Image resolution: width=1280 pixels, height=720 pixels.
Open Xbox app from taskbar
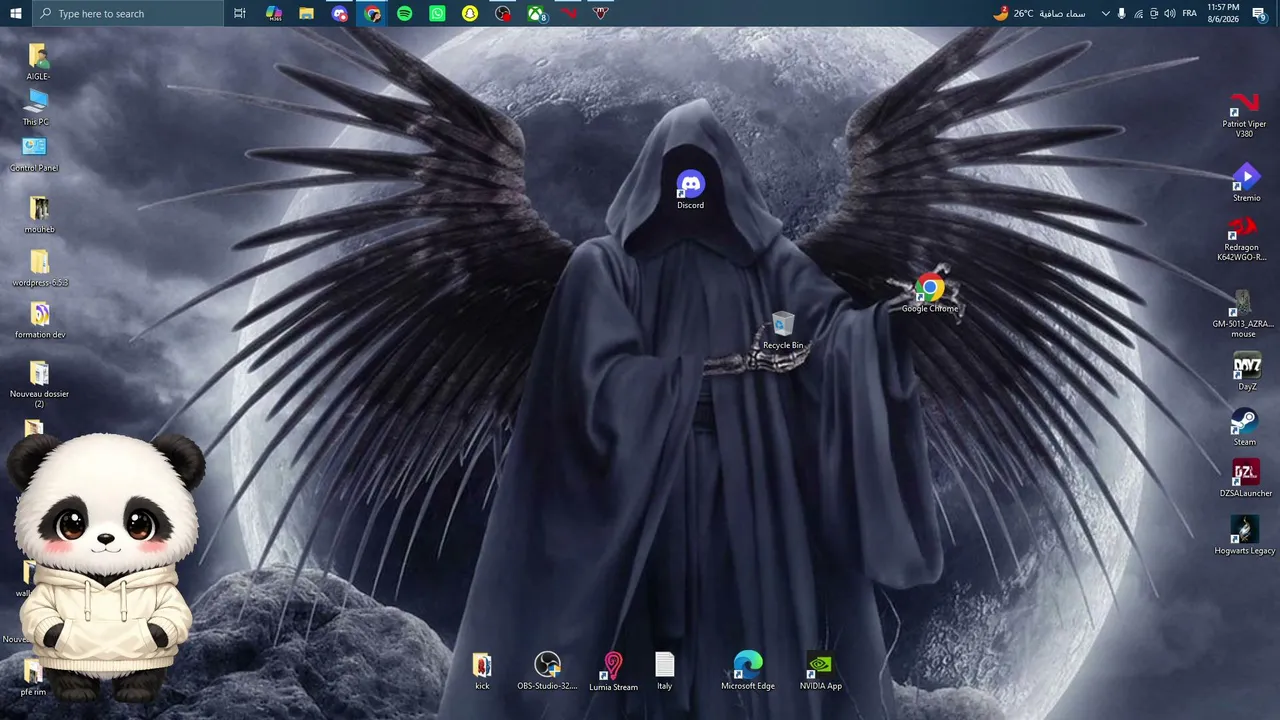[x=537, y=13]
